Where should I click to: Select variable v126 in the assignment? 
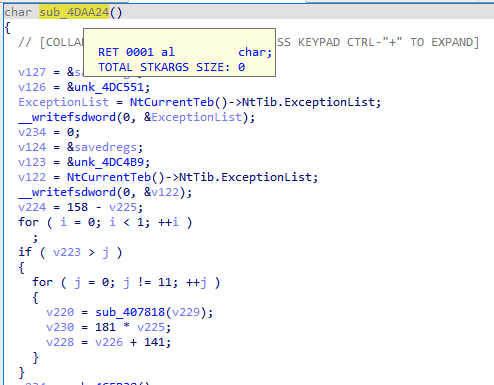[32, 87]
